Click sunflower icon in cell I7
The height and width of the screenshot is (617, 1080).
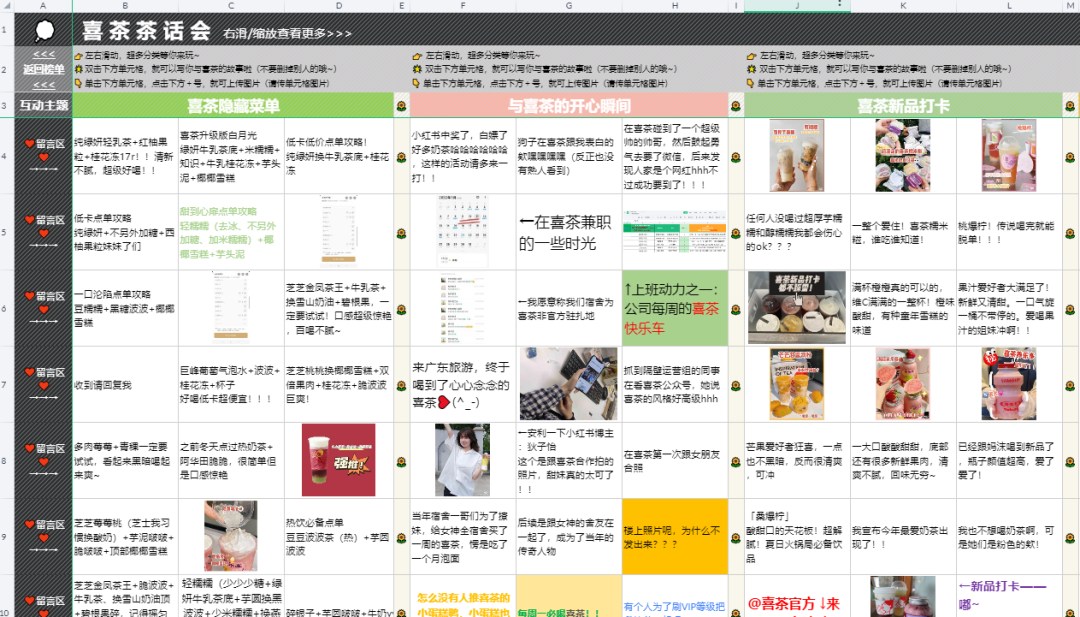(x=736, y=385)
